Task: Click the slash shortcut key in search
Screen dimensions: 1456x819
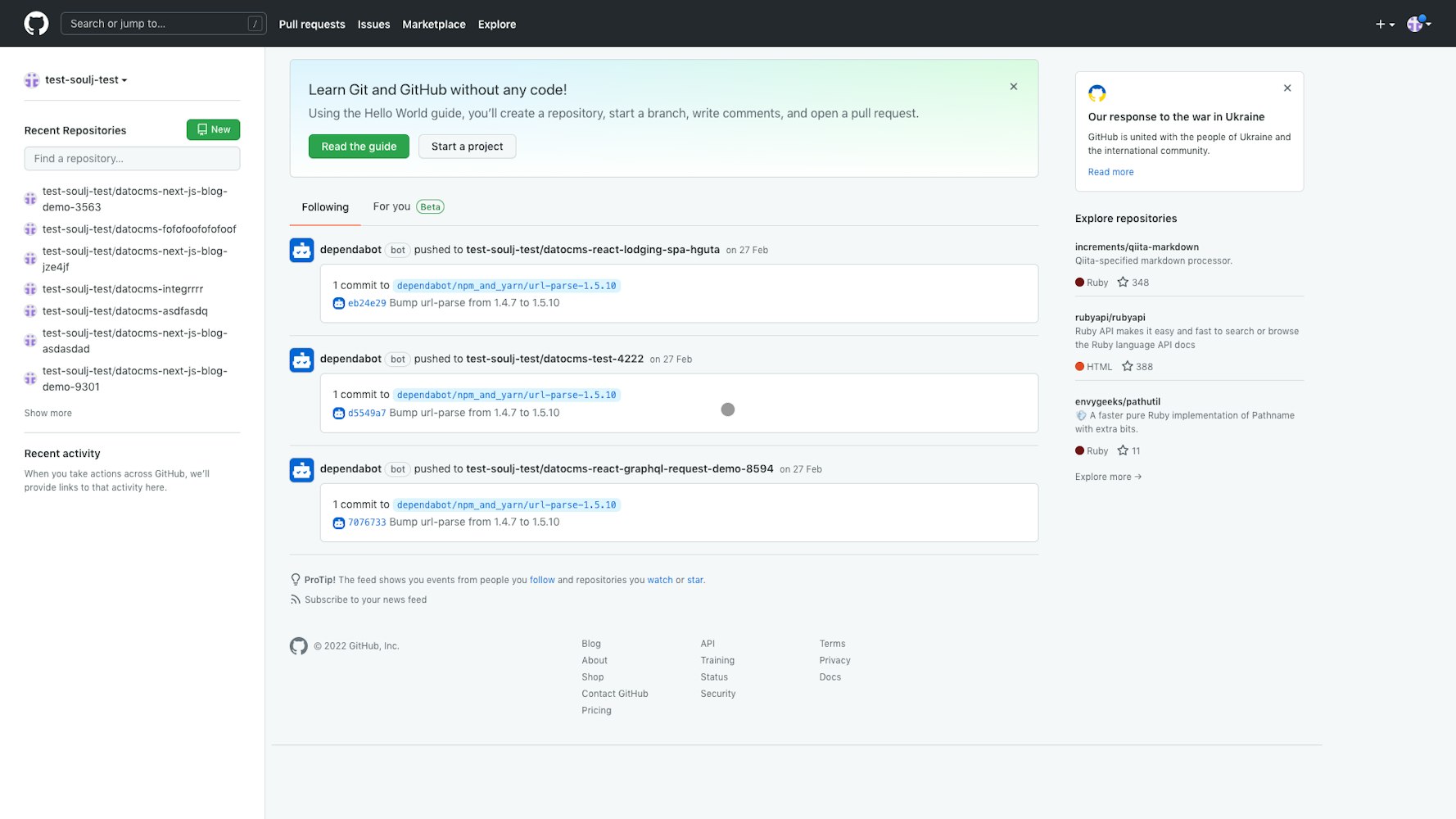Action: click(255, 24)
